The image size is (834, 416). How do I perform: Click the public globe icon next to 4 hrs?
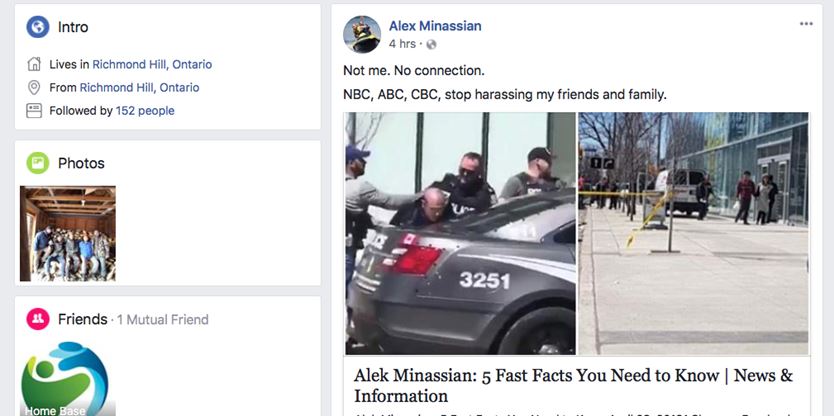pyautogui.click(x=431, y=44)
